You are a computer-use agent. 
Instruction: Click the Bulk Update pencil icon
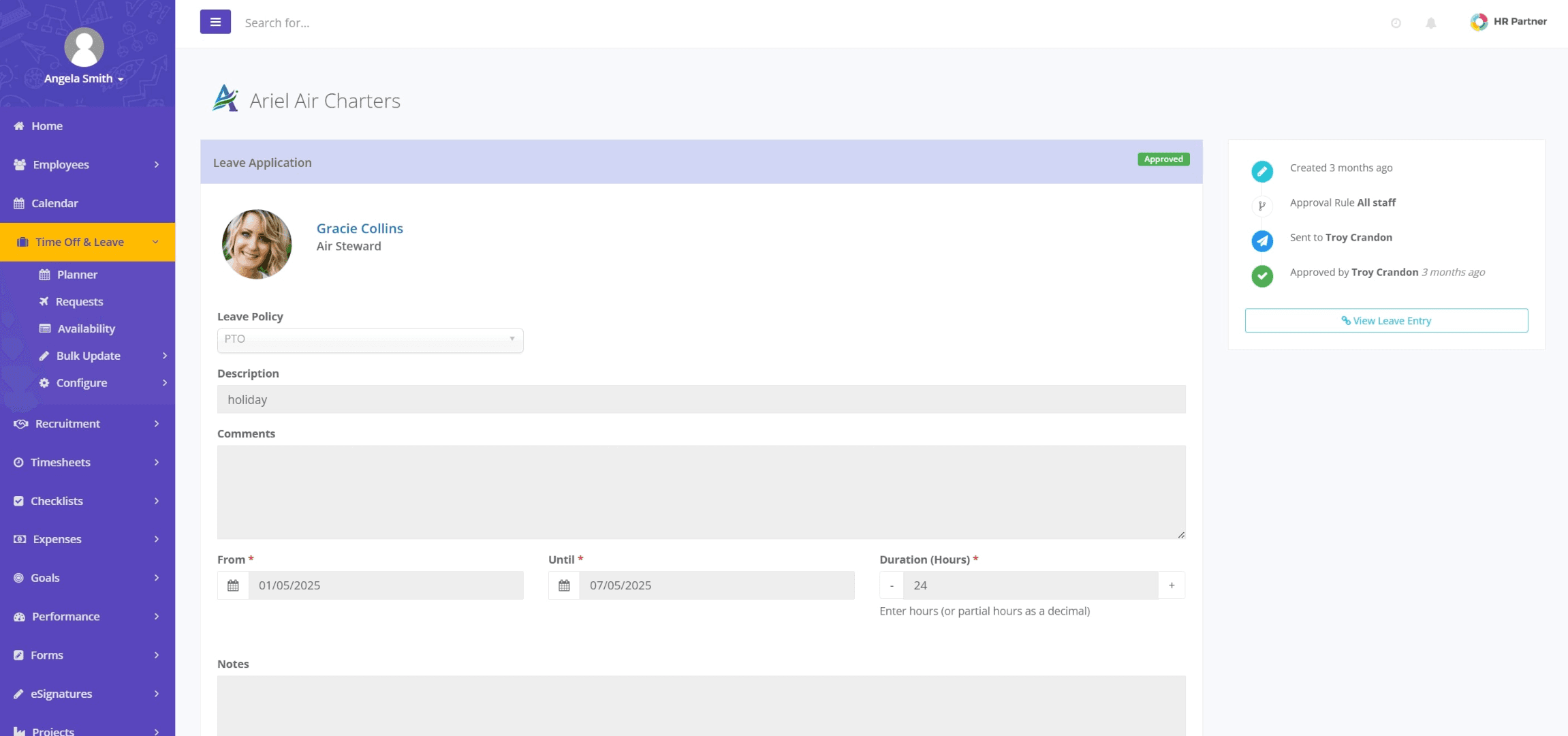[x=44, y=356]
